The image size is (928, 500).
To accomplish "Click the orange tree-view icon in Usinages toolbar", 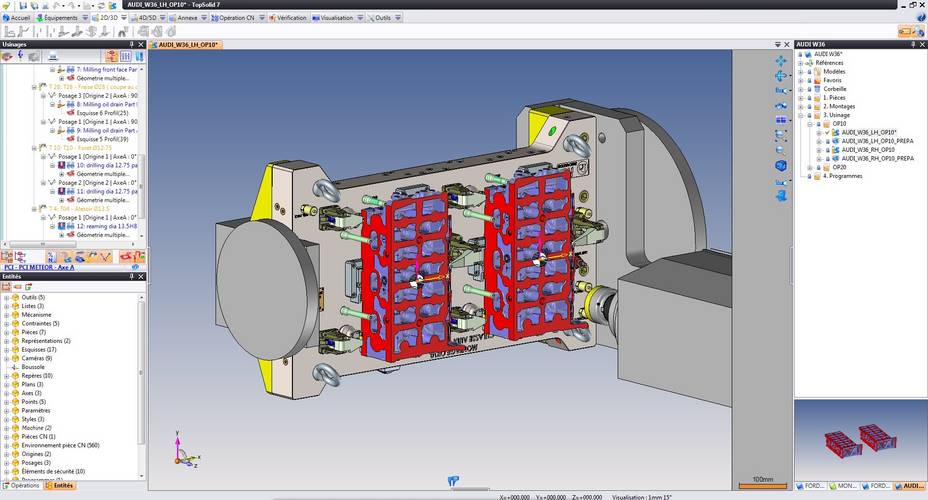I will [x=111, y=56].
